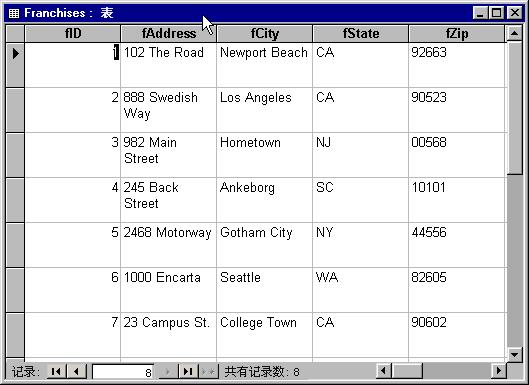529x385 pixels.
Task: Click the Newport Beach city cell
Action: [x=264, y=65]
